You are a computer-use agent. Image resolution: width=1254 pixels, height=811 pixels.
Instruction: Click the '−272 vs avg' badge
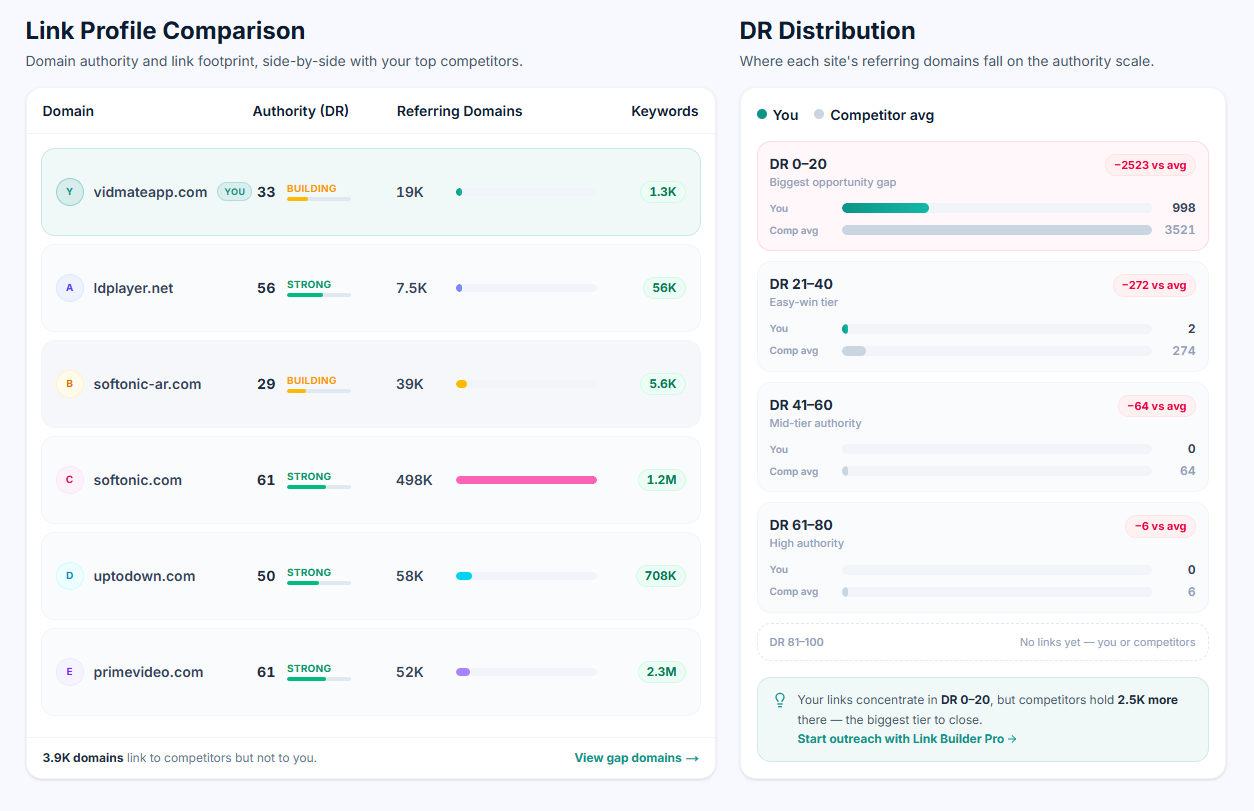tap(1154, 285)
